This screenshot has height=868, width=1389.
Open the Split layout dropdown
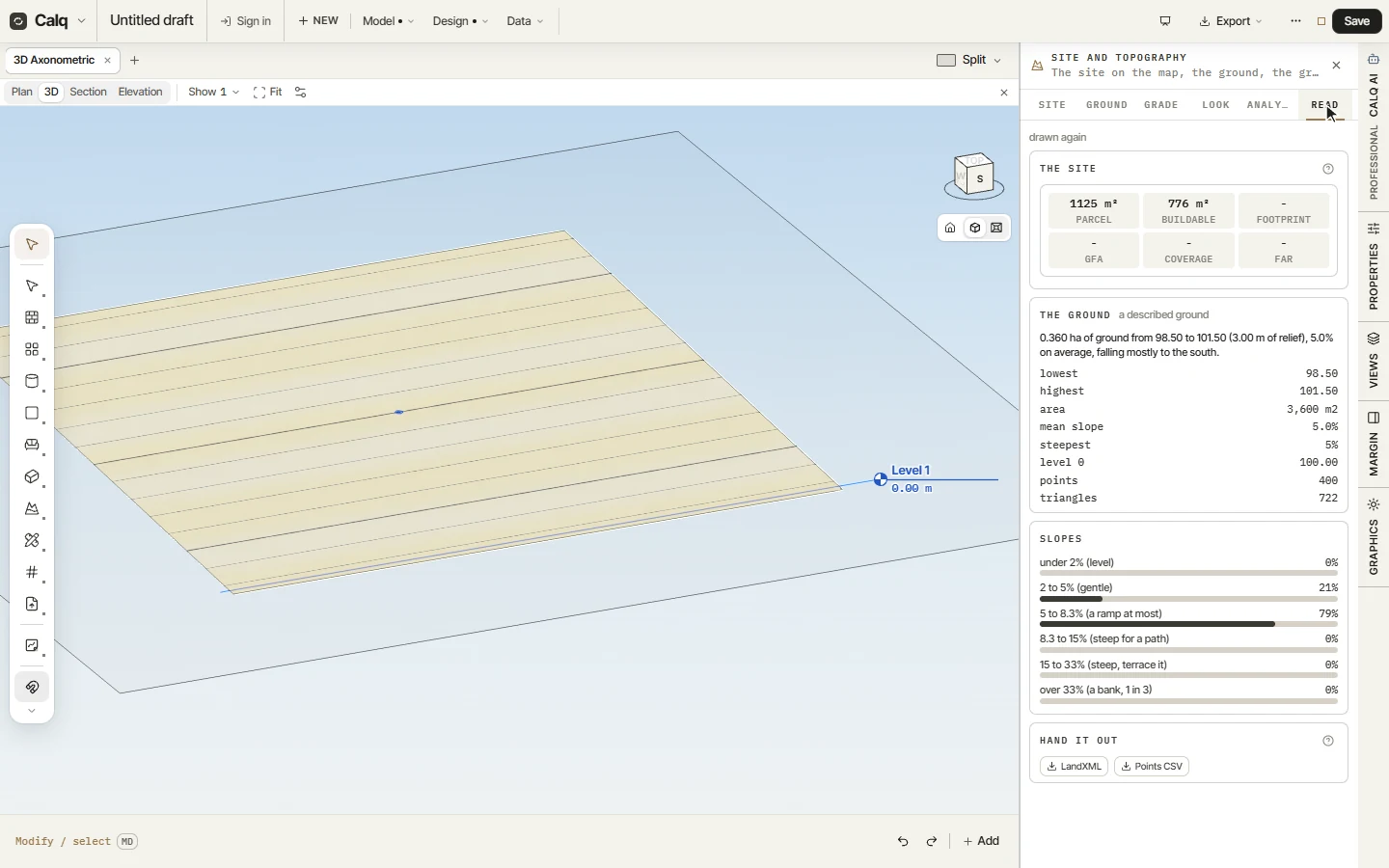[968, 60]
